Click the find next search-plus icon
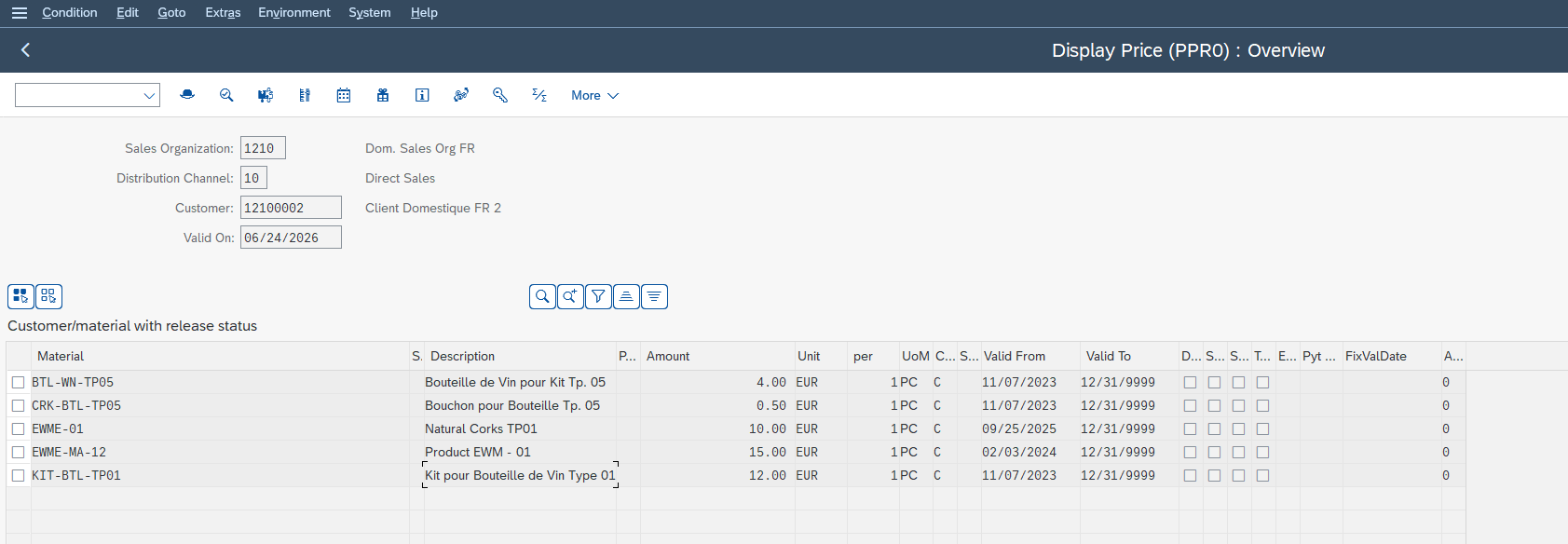This screenshot has width=1568, height=544. point(570,296)
